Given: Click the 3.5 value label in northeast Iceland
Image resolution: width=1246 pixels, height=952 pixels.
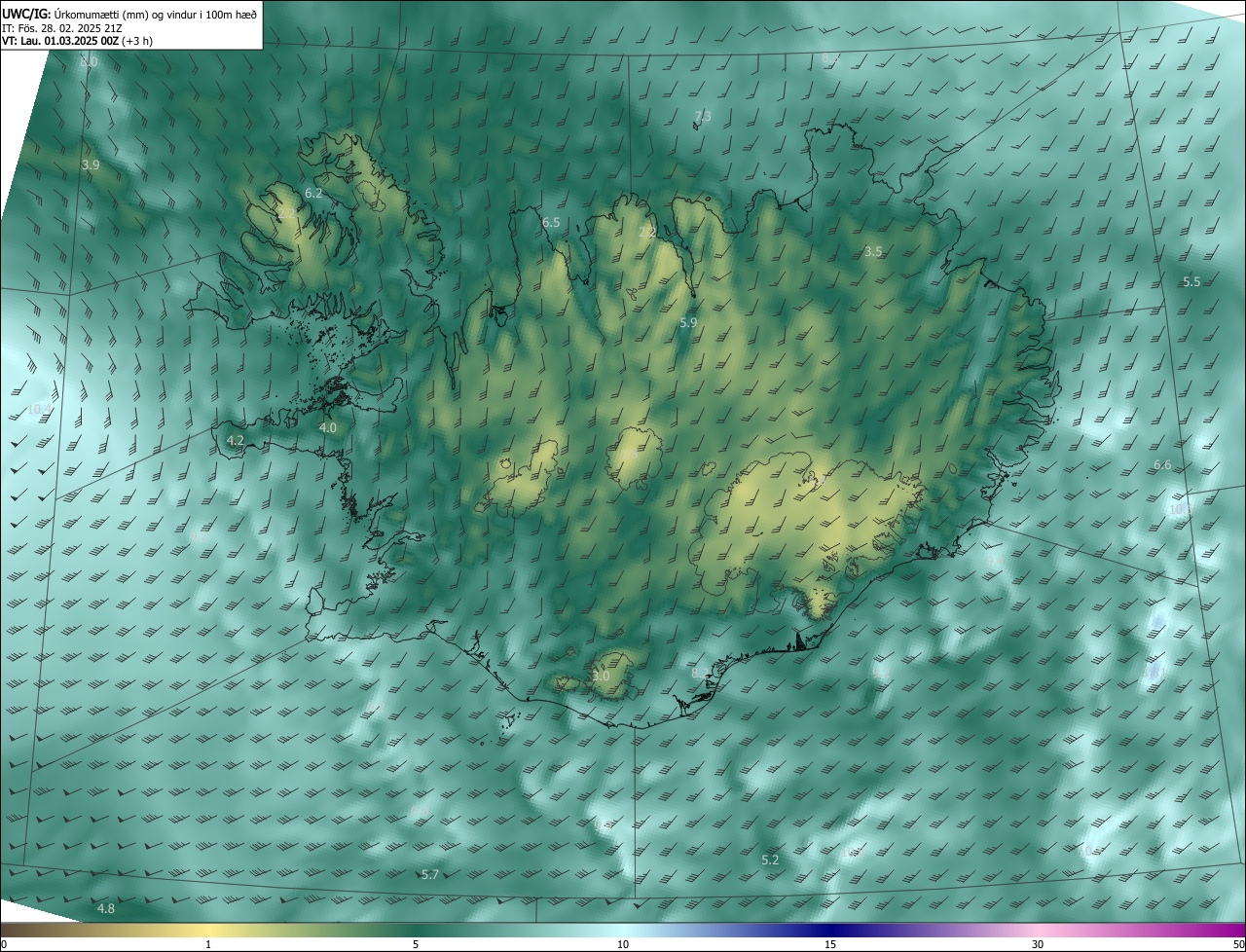Looking at the screenshot, I should [873, 251].
